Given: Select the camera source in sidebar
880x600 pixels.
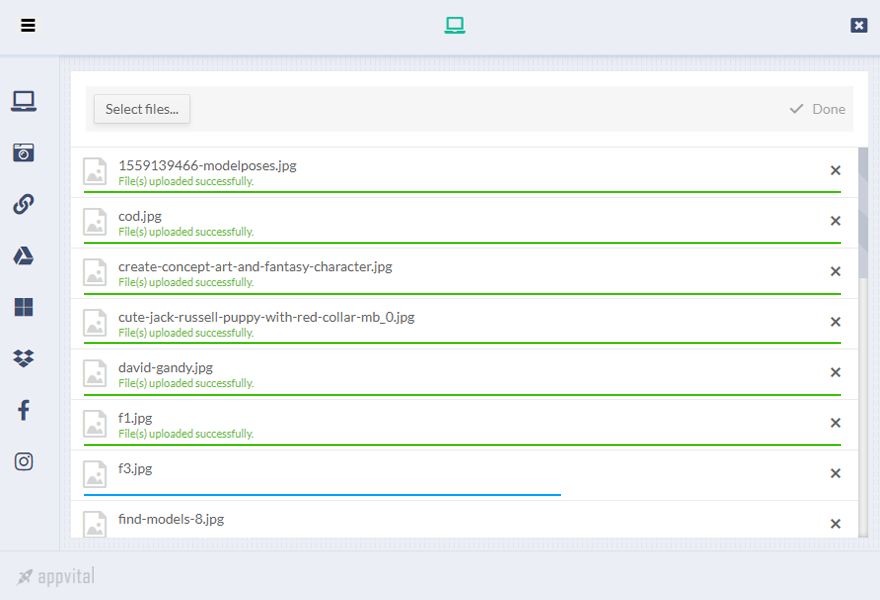Looking at the screenshot, I should 24,153.
